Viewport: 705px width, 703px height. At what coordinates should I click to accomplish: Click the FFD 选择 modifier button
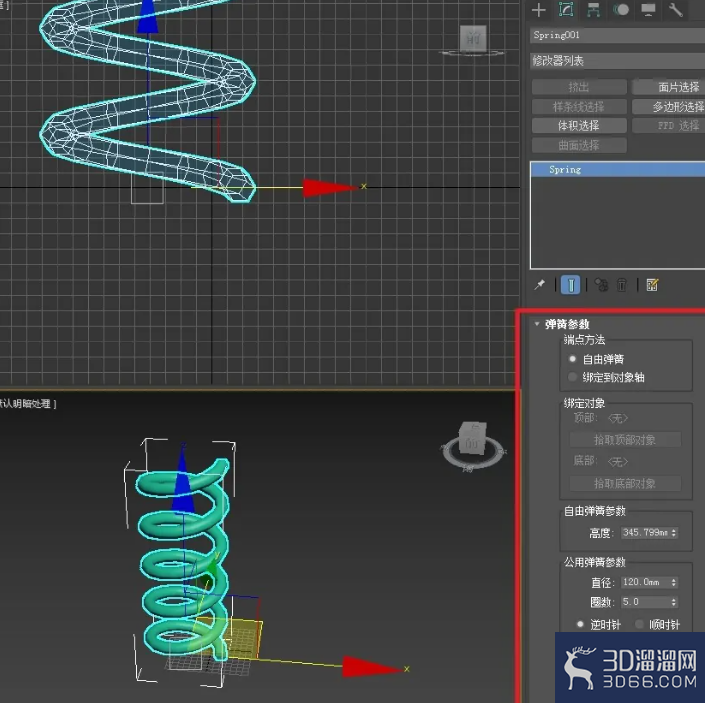point(669,125)
